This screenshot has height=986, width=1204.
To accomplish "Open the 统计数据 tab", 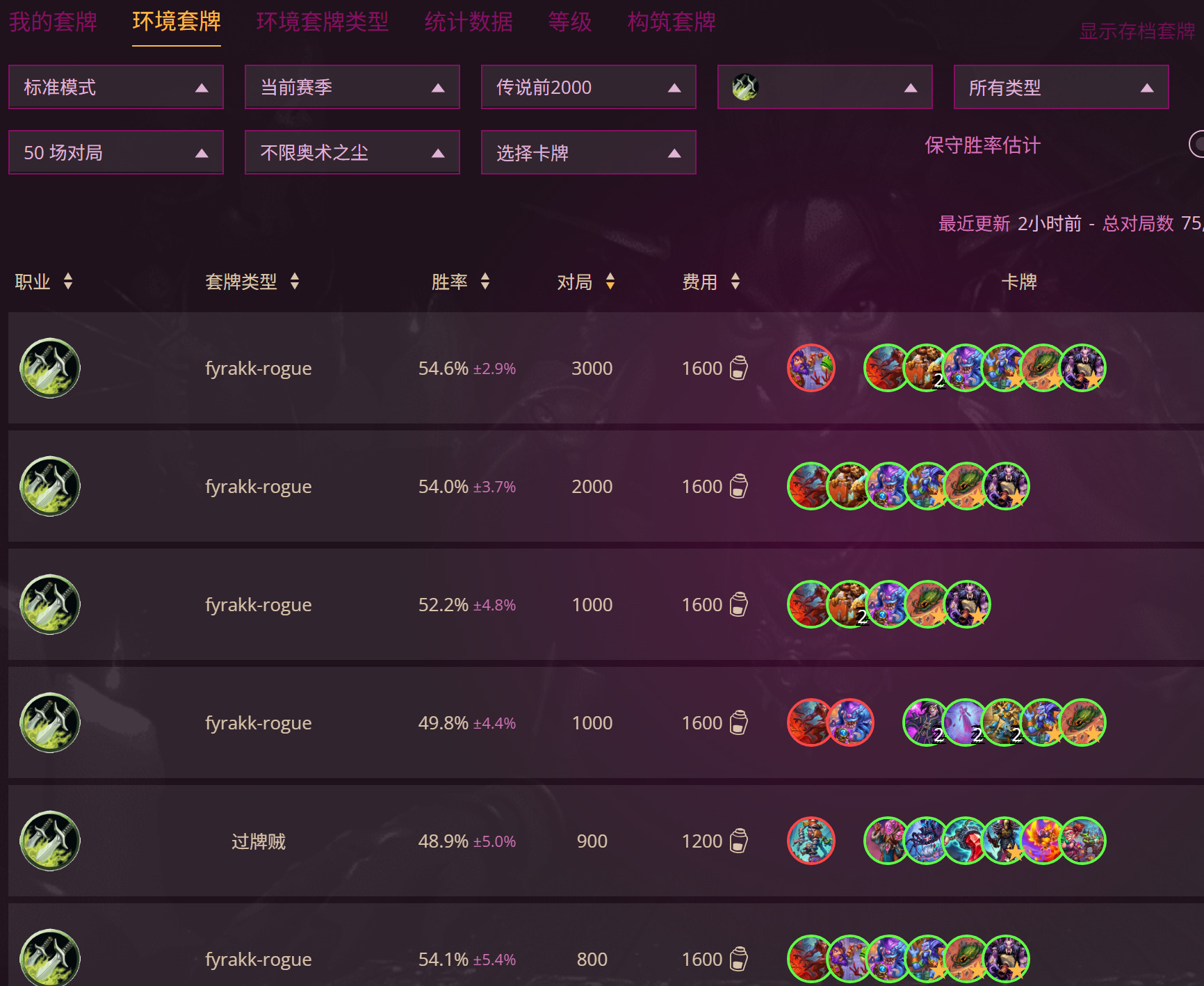I will (x=468, y=22).
